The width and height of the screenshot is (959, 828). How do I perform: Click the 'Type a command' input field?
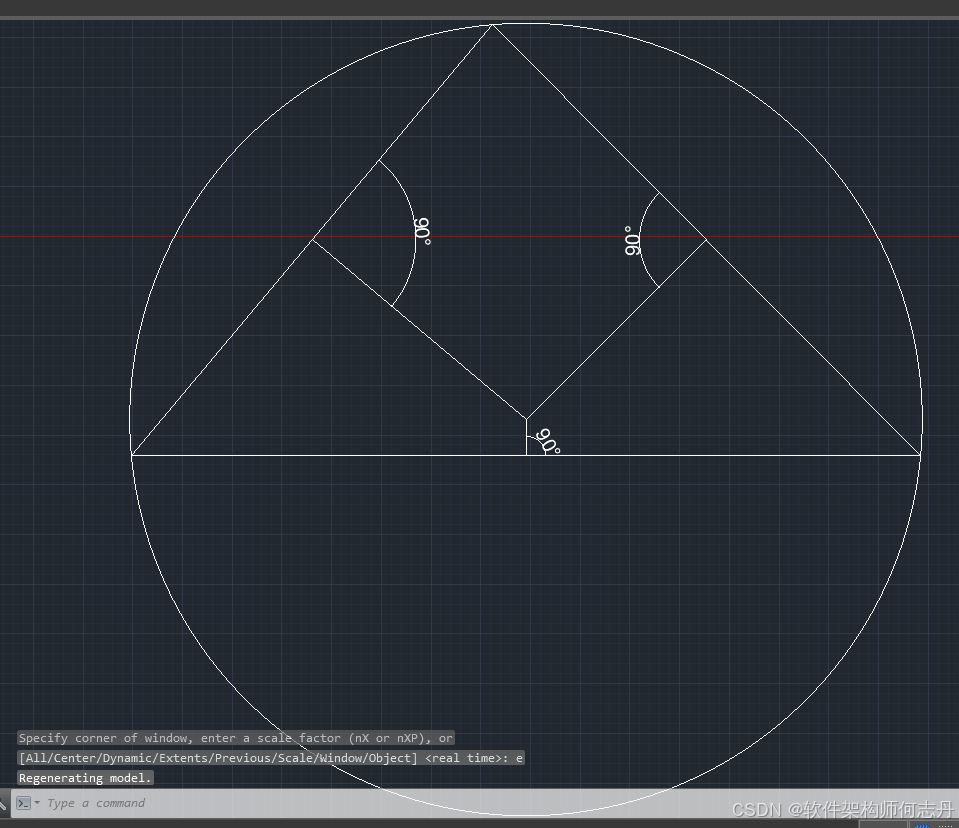300,802
